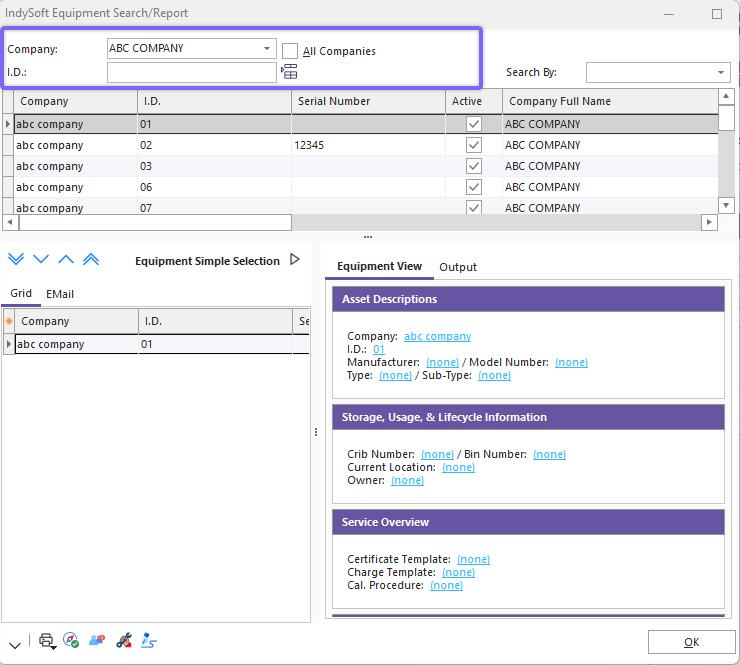Expand the Search By dropdown
The width and height of the screenshot is (740, 665).
click(721, 72)
